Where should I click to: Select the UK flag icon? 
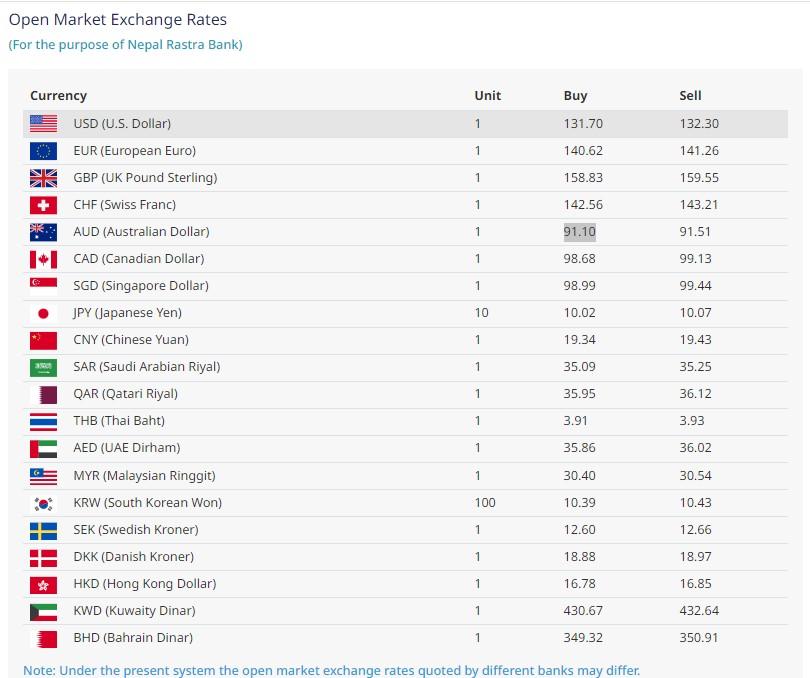43,178
